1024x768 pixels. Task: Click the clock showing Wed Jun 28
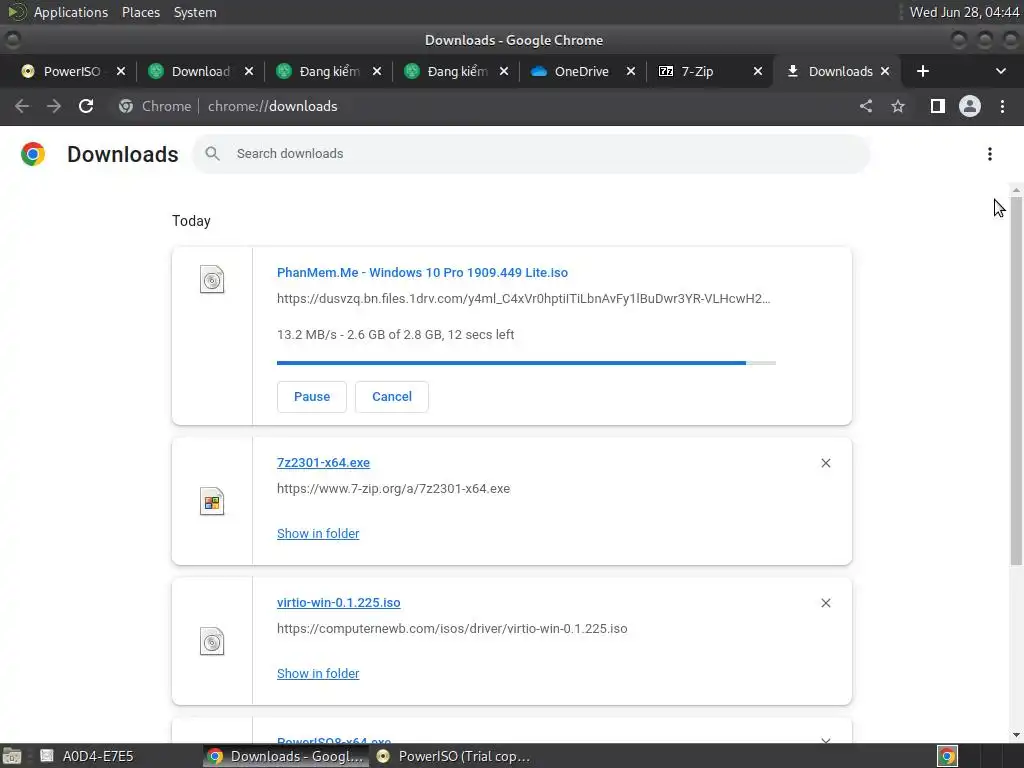(964, 12)
